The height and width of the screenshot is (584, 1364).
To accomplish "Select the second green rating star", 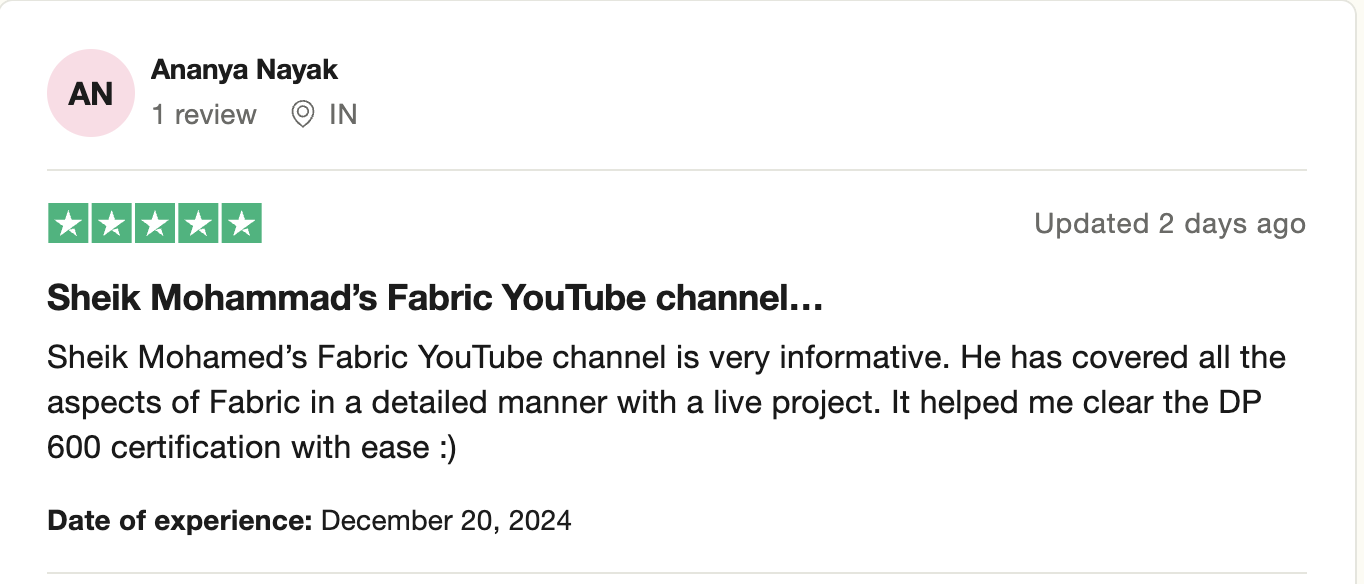I will (112, 223).
